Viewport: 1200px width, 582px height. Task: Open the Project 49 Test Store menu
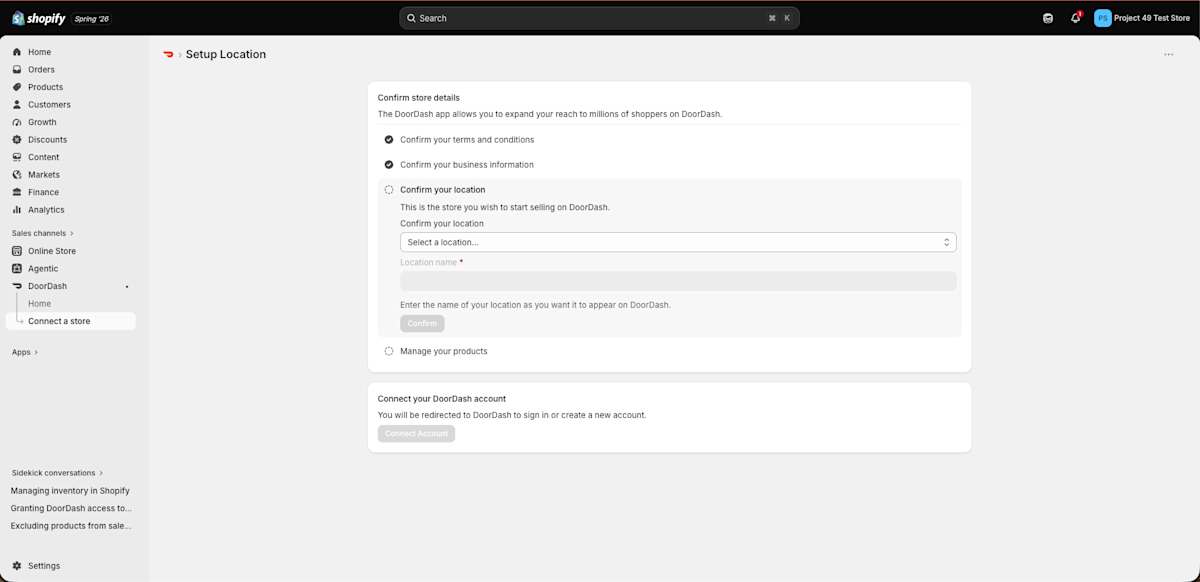(1142, 18)
